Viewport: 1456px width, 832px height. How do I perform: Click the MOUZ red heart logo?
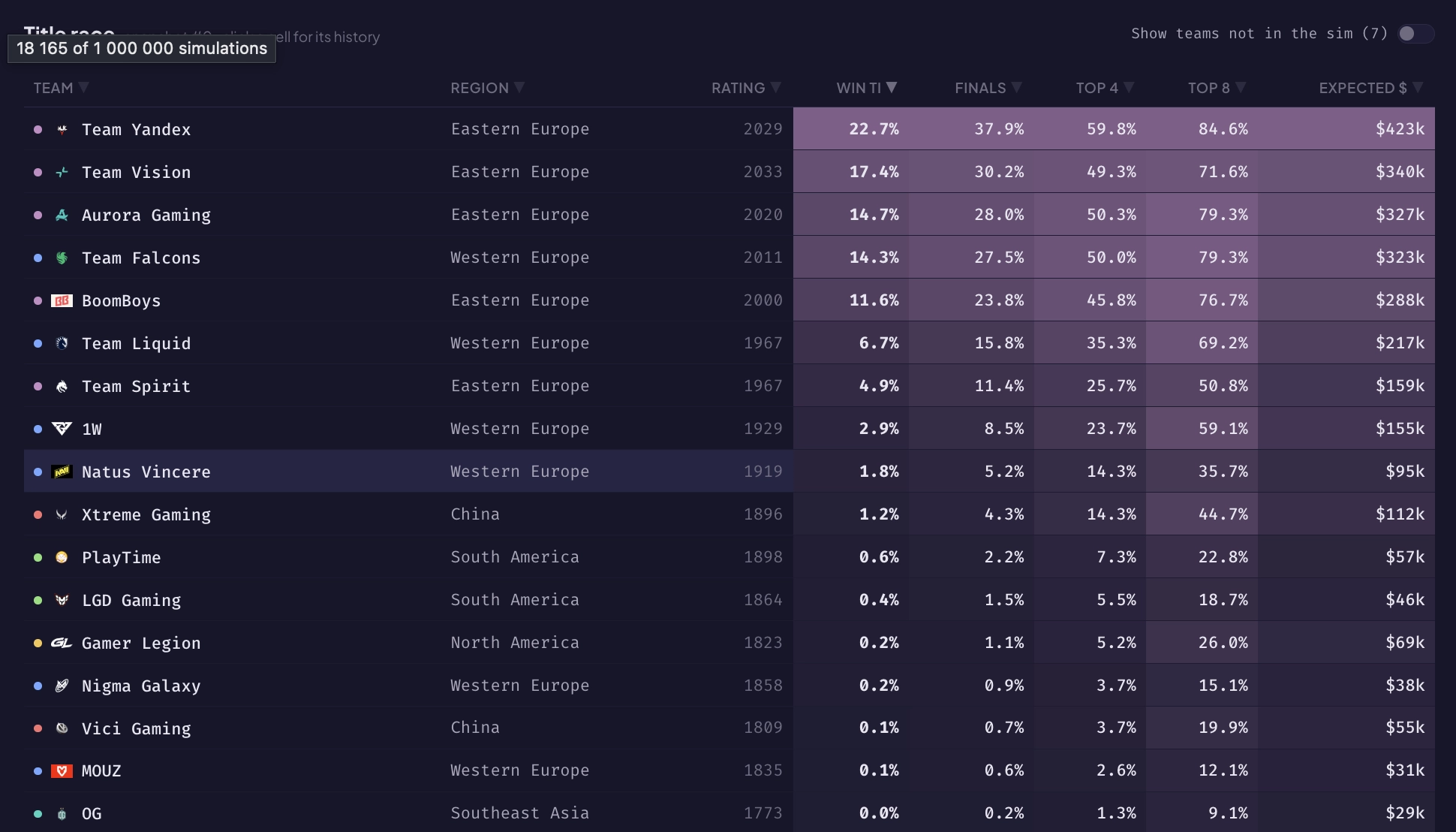click(62, 771)
